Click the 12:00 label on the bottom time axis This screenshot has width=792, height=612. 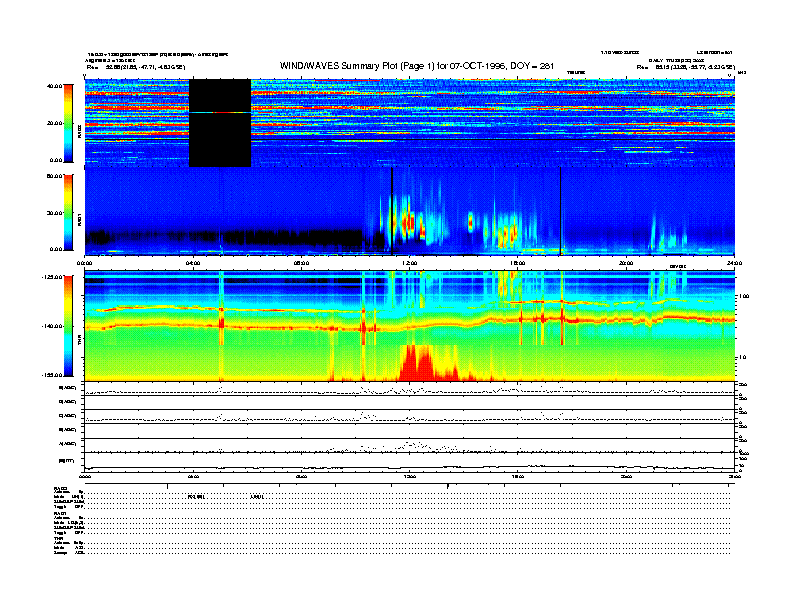coord(409,476)
